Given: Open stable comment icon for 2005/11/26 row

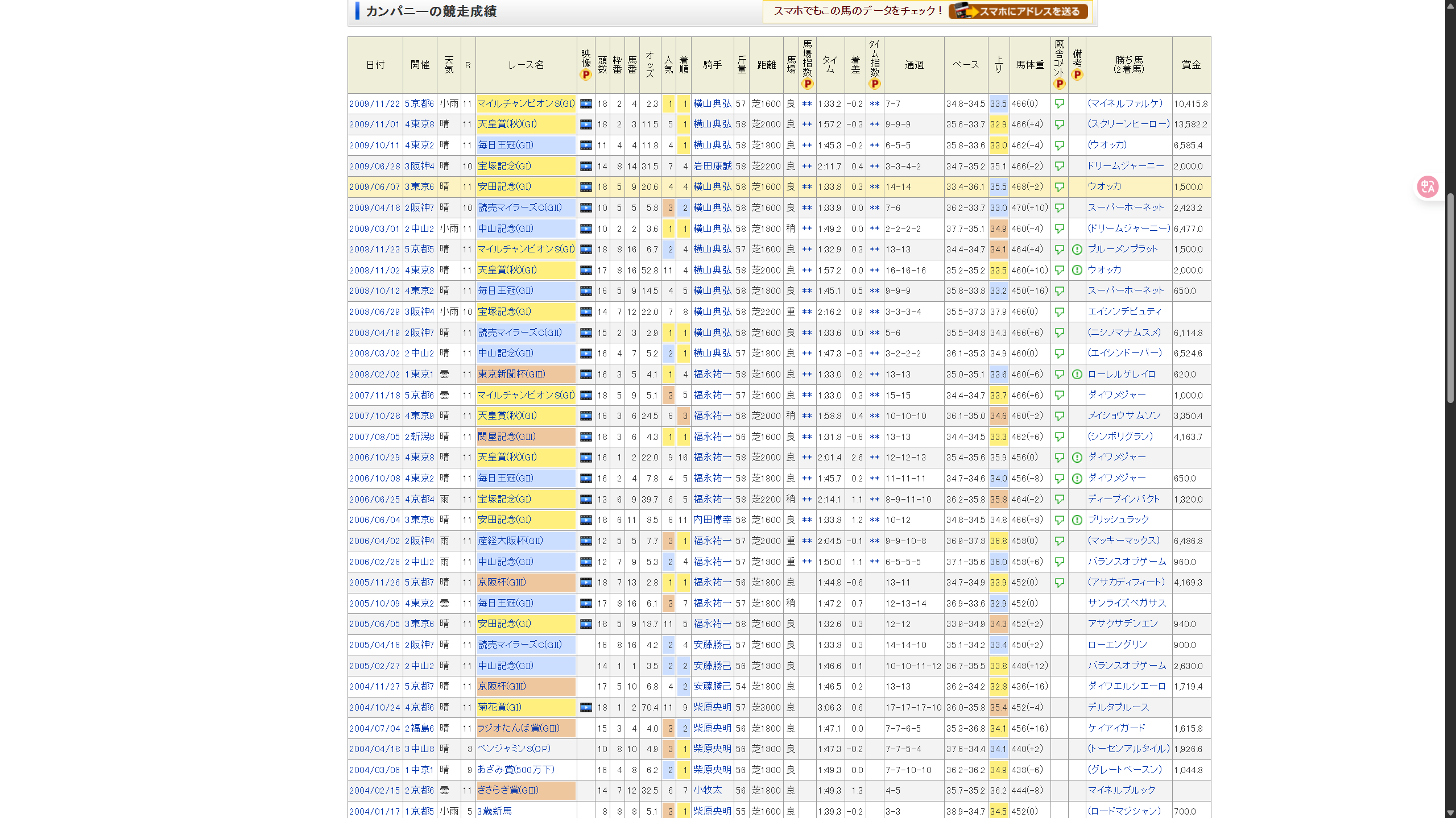Looking at the screenshot, I should point(1059,583).
